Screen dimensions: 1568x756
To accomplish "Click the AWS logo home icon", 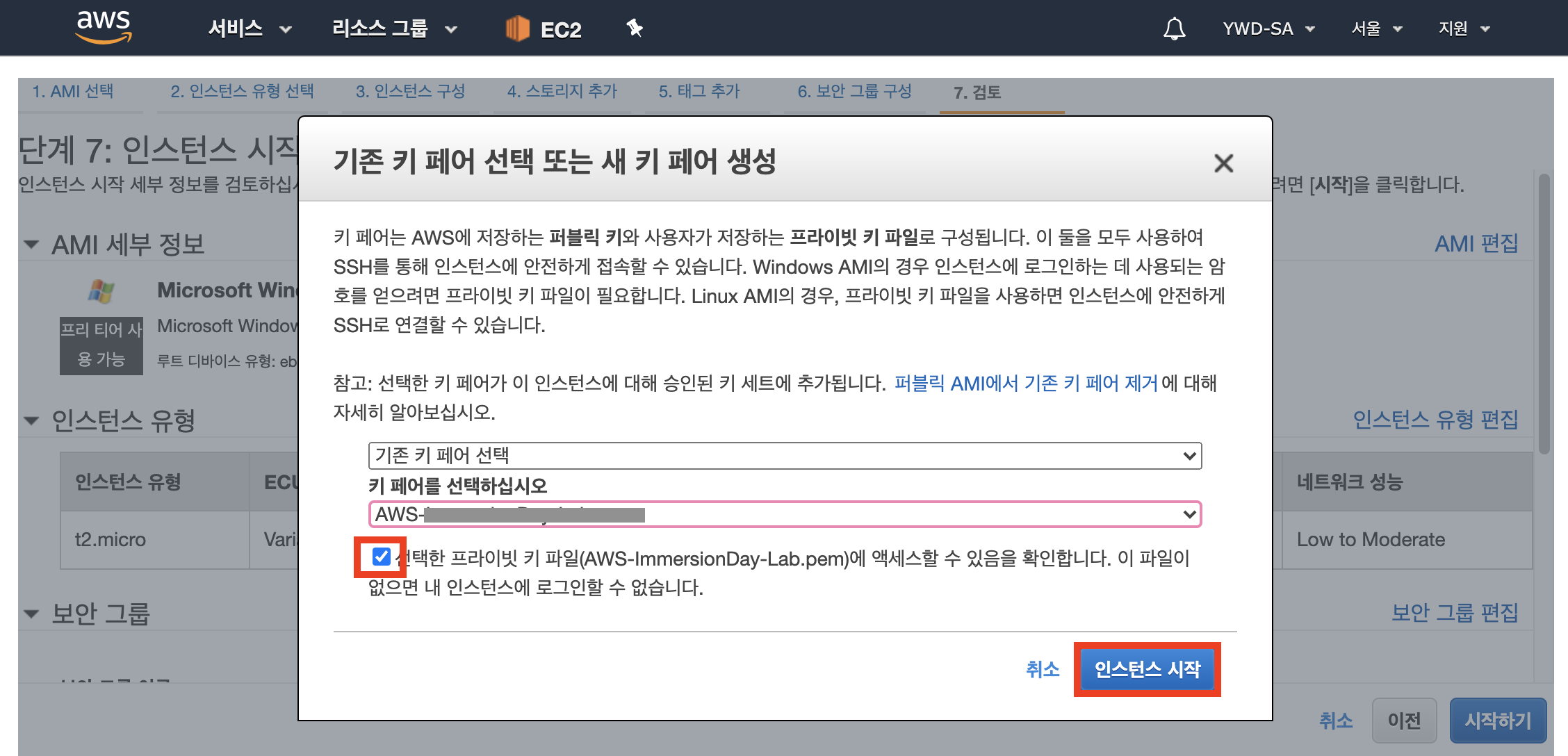I will point(104,28).
